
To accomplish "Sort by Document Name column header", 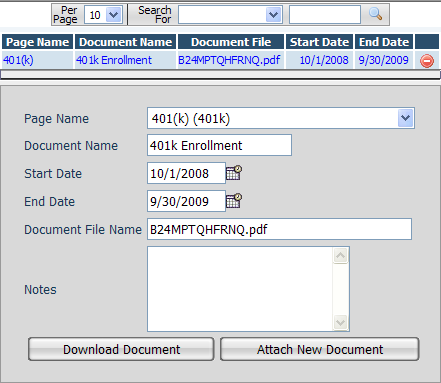I will 125,42.
